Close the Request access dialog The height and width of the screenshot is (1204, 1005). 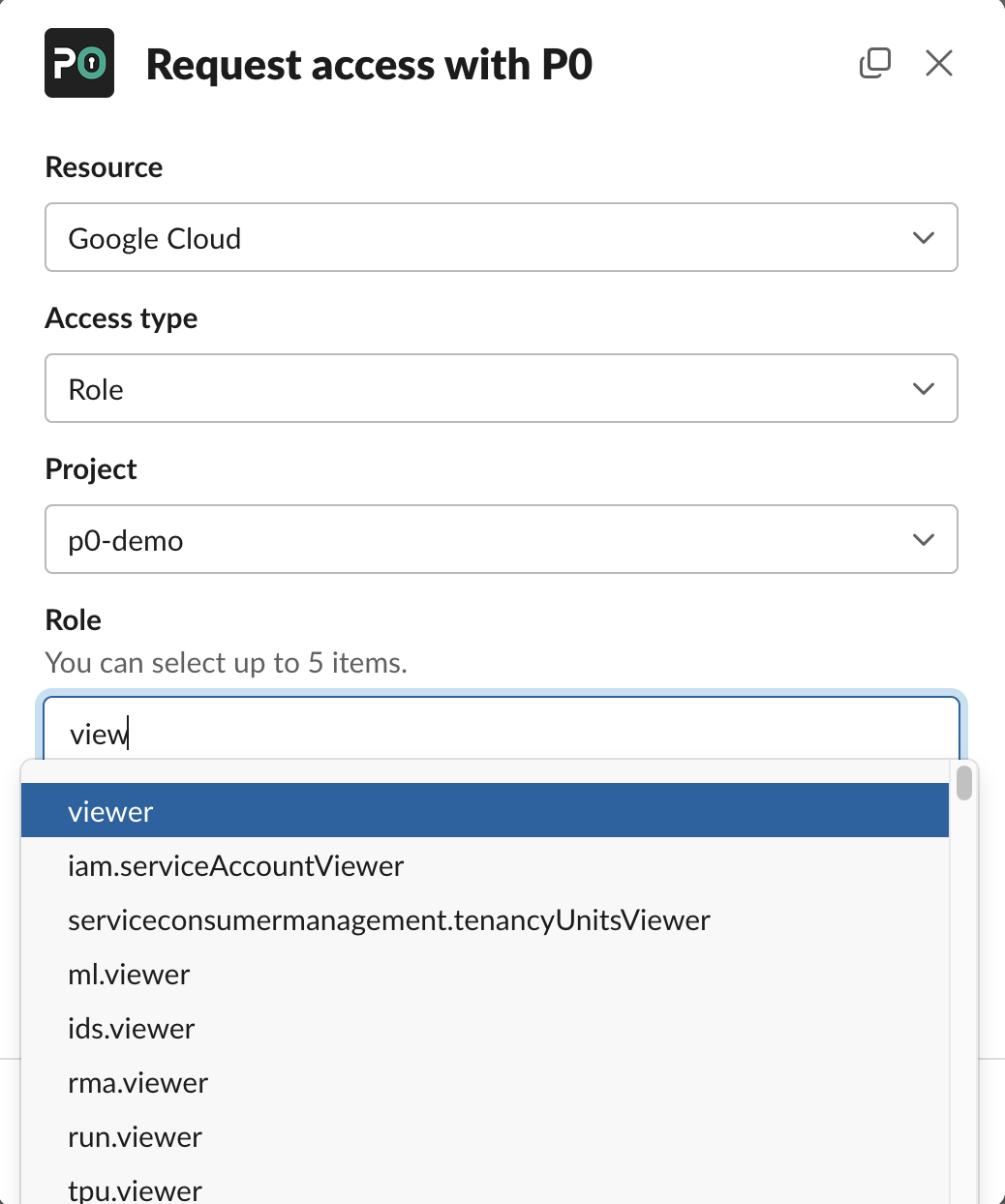click(938, 64)
